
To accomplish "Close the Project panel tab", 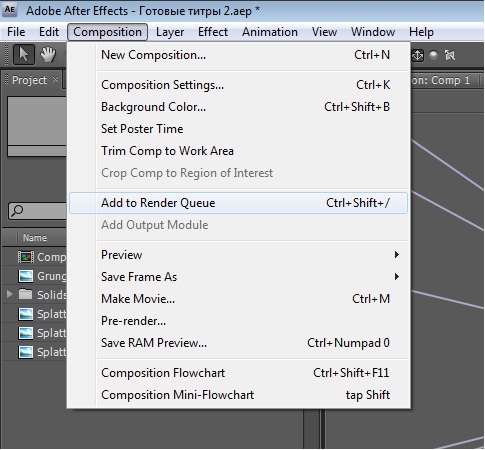I will (55, 80).
